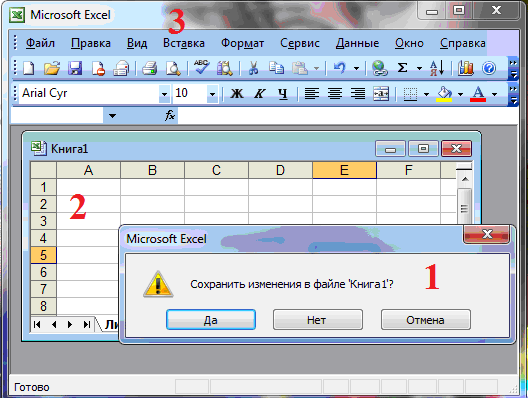Open the Справка menu
This screenshot has height=398, width=530.
[462, 43]
